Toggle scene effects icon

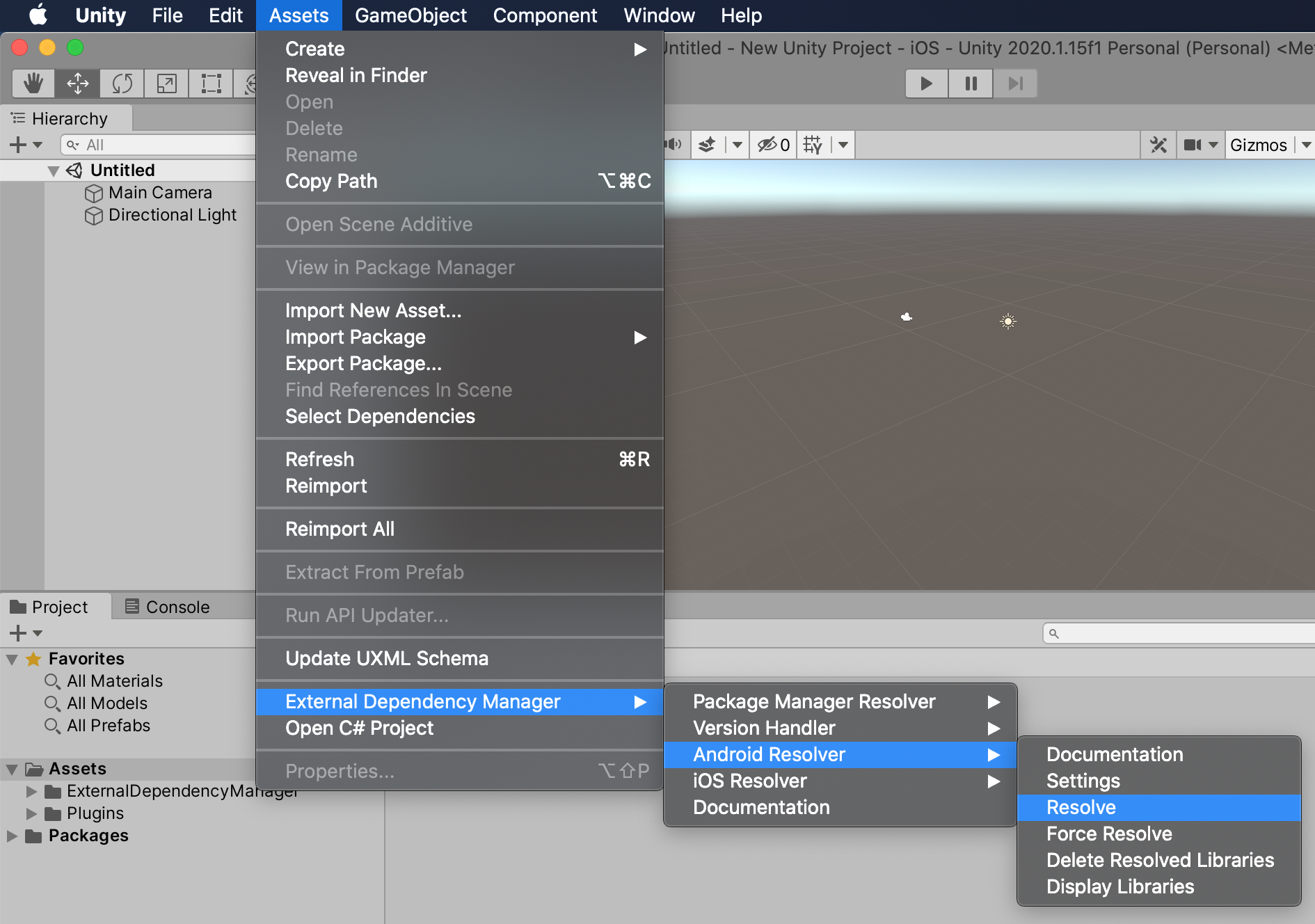pos(707,145)
